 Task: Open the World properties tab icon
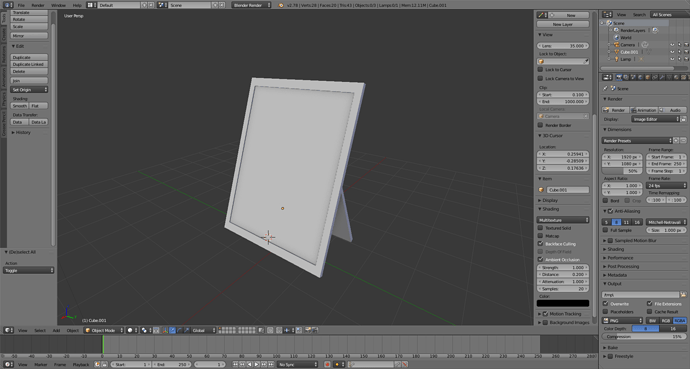coord(640,77)
